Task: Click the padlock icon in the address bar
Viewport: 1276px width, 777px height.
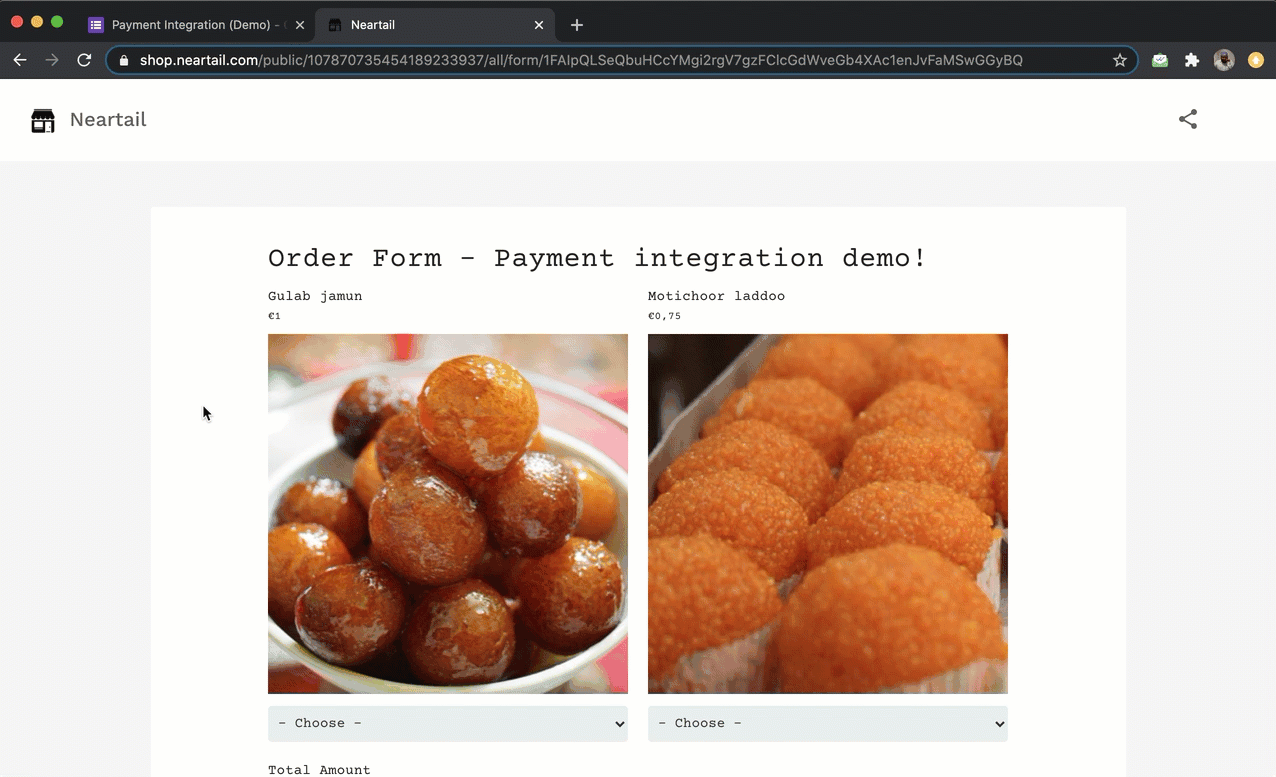Action: click(x=122, y=60)
